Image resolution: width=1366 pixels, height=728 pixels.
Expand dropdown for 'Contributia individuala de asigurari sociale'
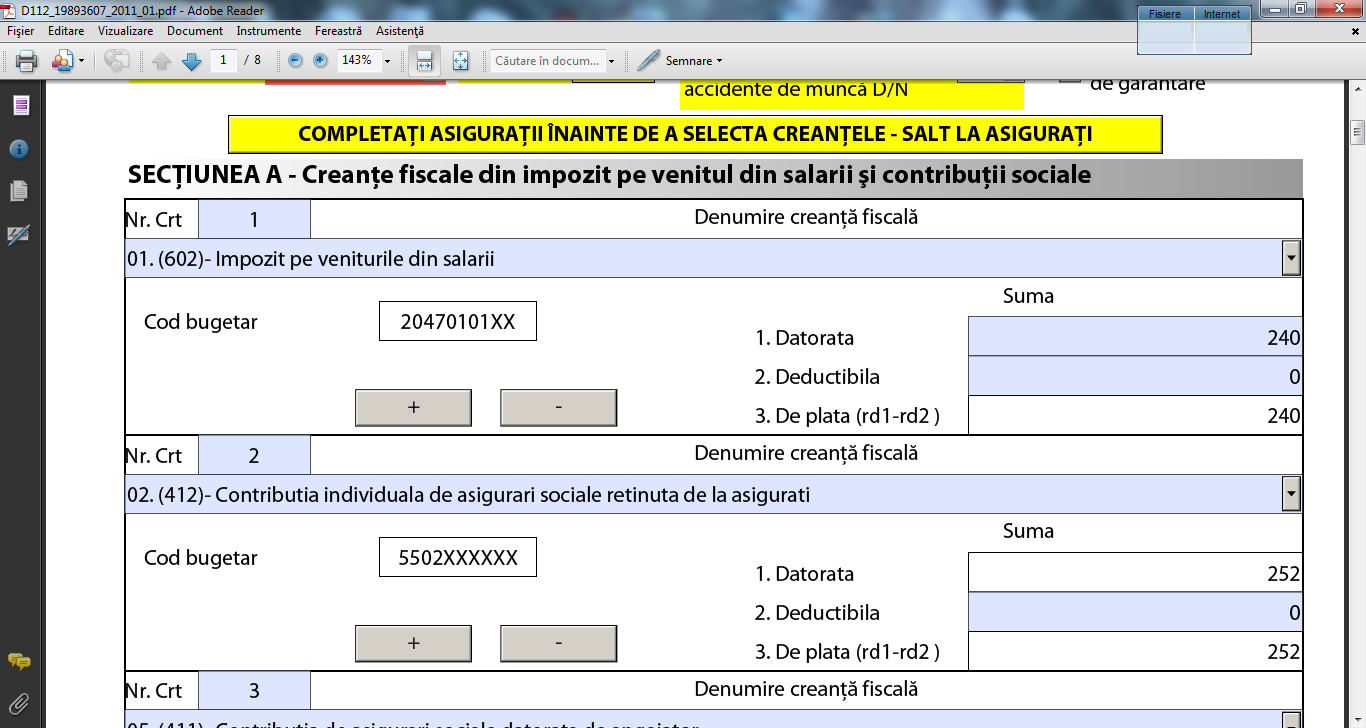tap(1291, 494)
